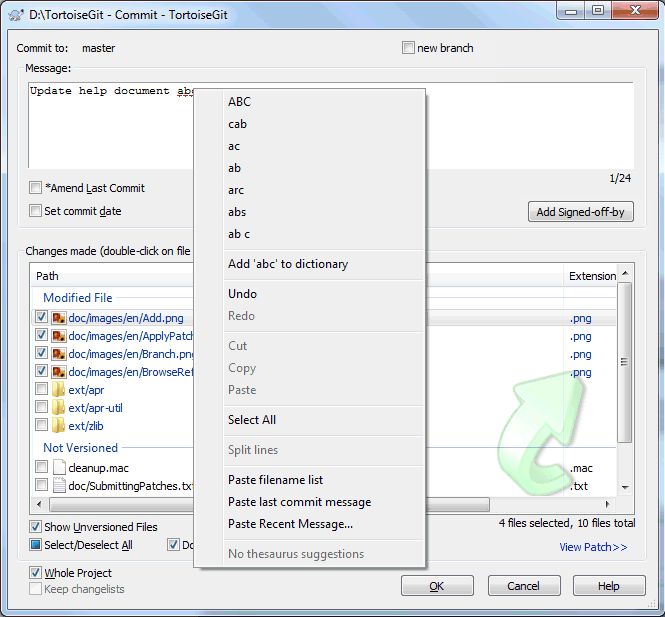The width and height of the screenshot is (665, 617).
Task: Open the View Patch>> link
Action: pyautogui.click(x=593, y=547)
